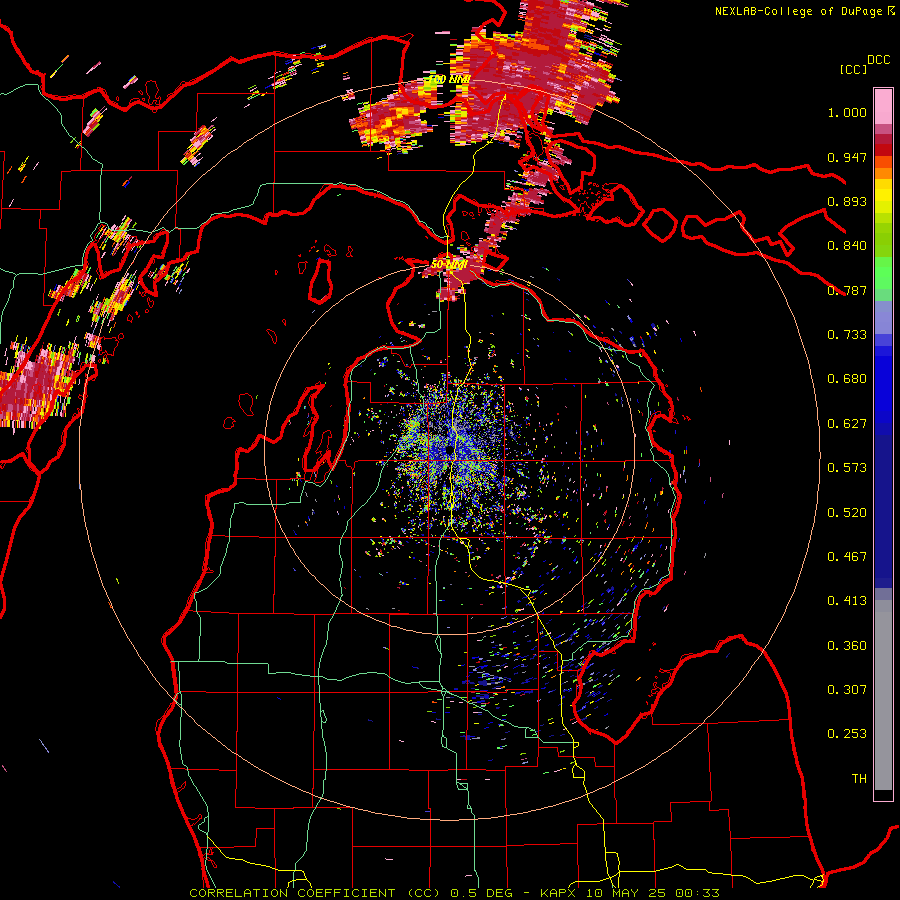Click the 0.573 color scale value
900x900 pixels.
tap(847, 468)
